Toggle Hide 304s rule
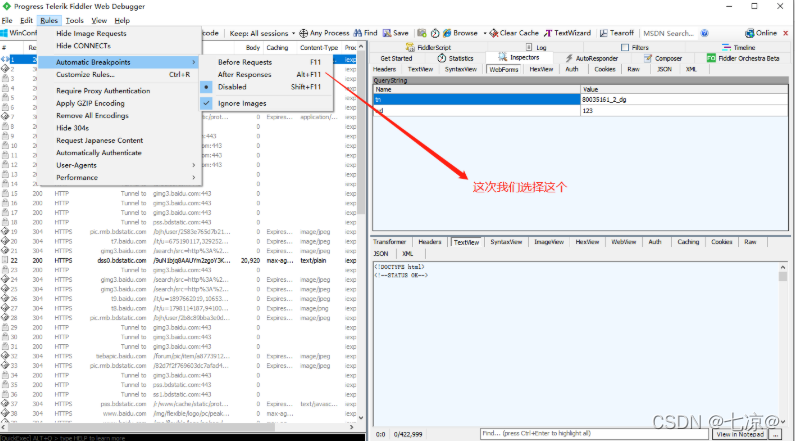Screen dimensions: 795x441 tap(73, 128)
